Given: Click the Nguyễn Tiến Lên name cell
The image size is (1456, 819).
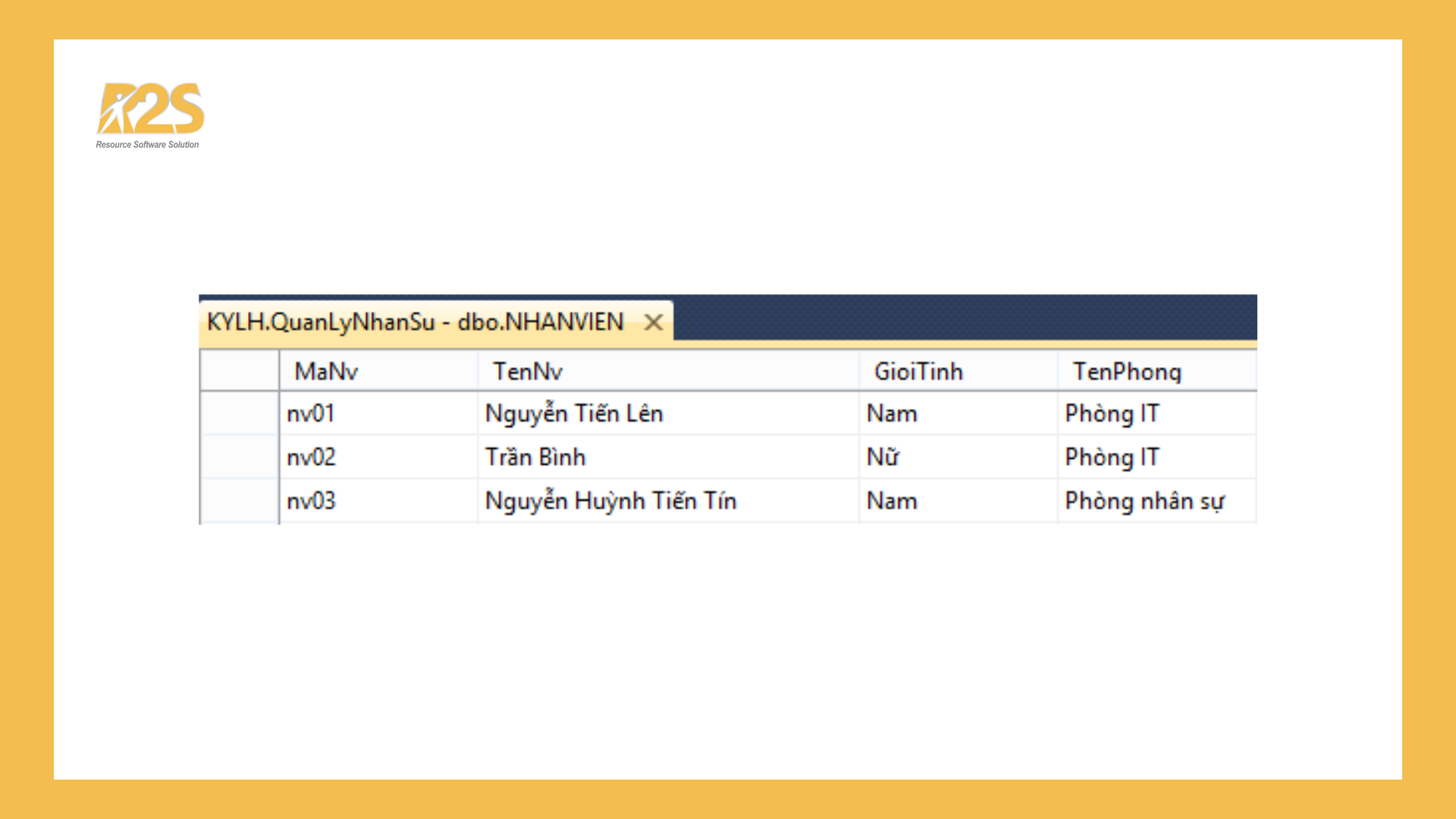Looking at the screenshot, I should pyautogui.click(x=574, y=413).
